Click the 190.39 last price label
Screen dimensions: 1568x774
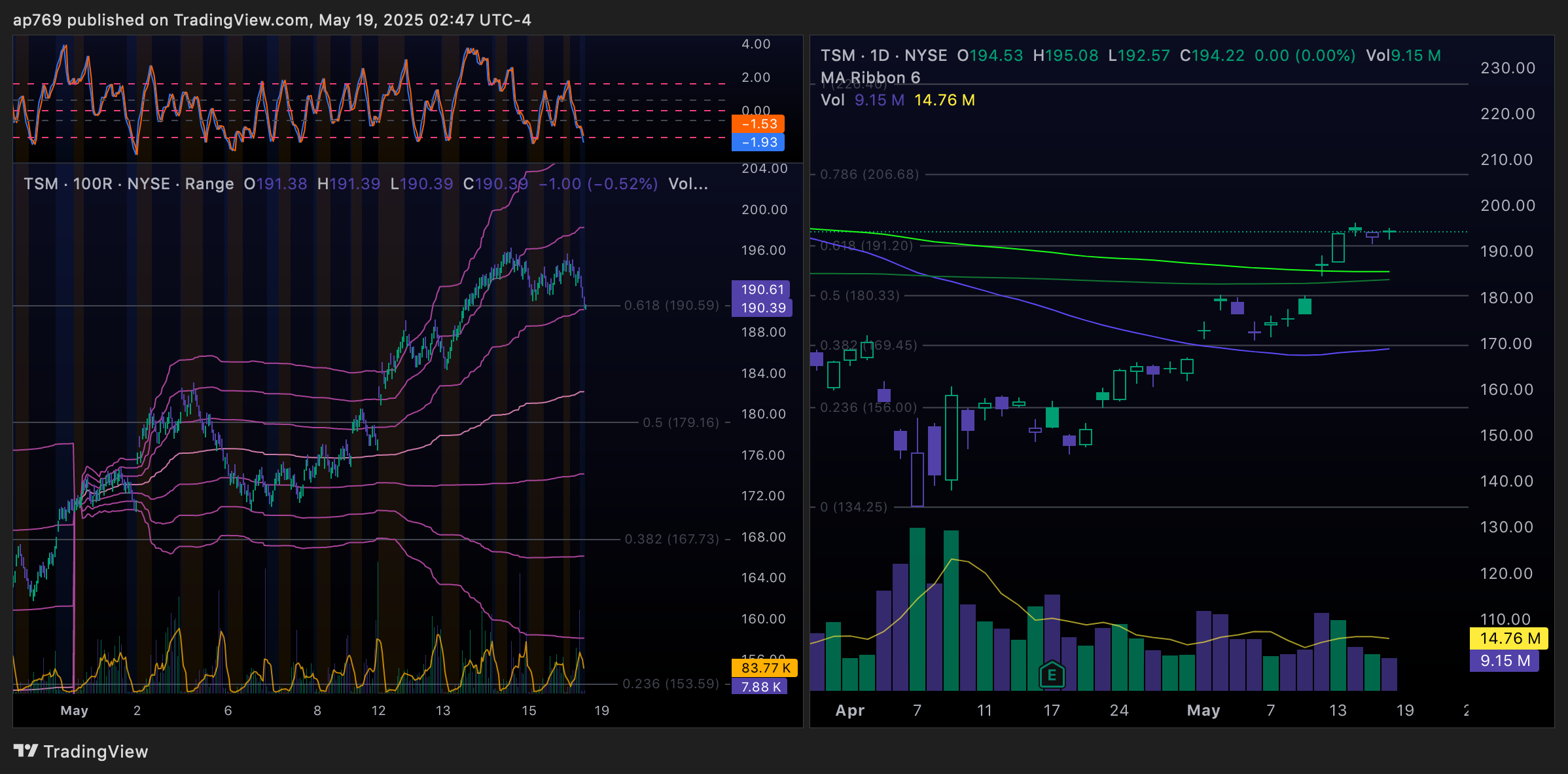pyautogui.click(x=762, y=308)
